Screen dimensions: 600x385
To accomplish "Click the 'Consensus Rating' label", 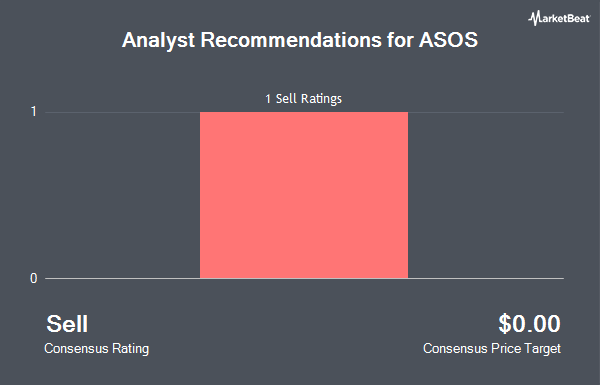I will (96, 349).
